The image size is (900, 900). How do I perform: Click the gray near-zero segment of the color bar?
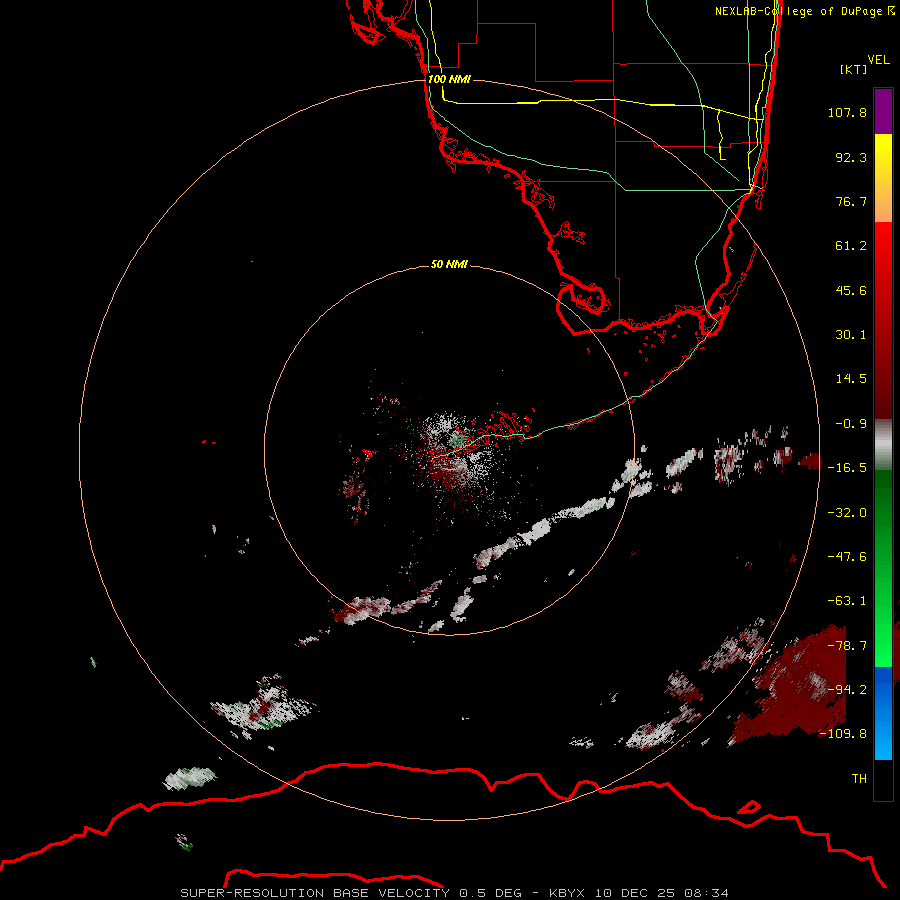pyautogui.click(x=883, y=445)
